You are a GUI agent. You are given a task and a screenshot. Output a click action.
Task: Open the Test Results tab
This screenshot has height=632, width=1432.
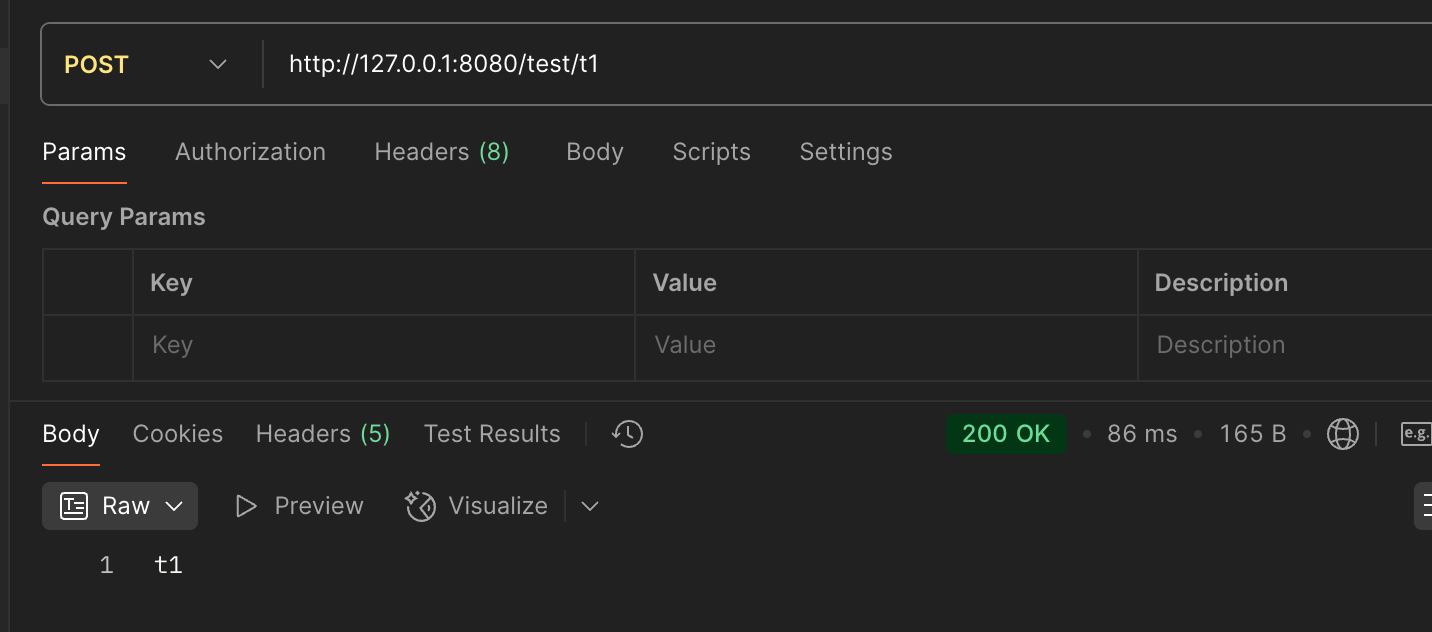coord(492,434)
